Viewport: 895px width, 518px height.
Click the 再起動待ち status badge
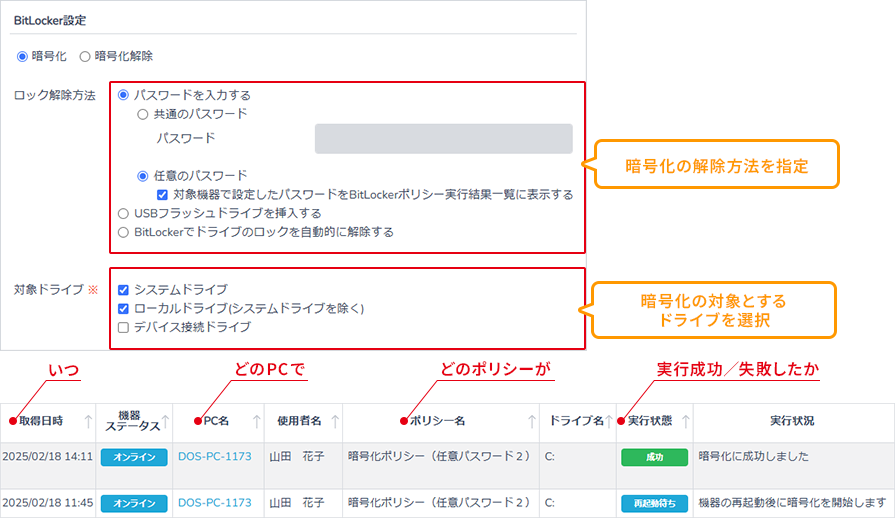point(654,504)
